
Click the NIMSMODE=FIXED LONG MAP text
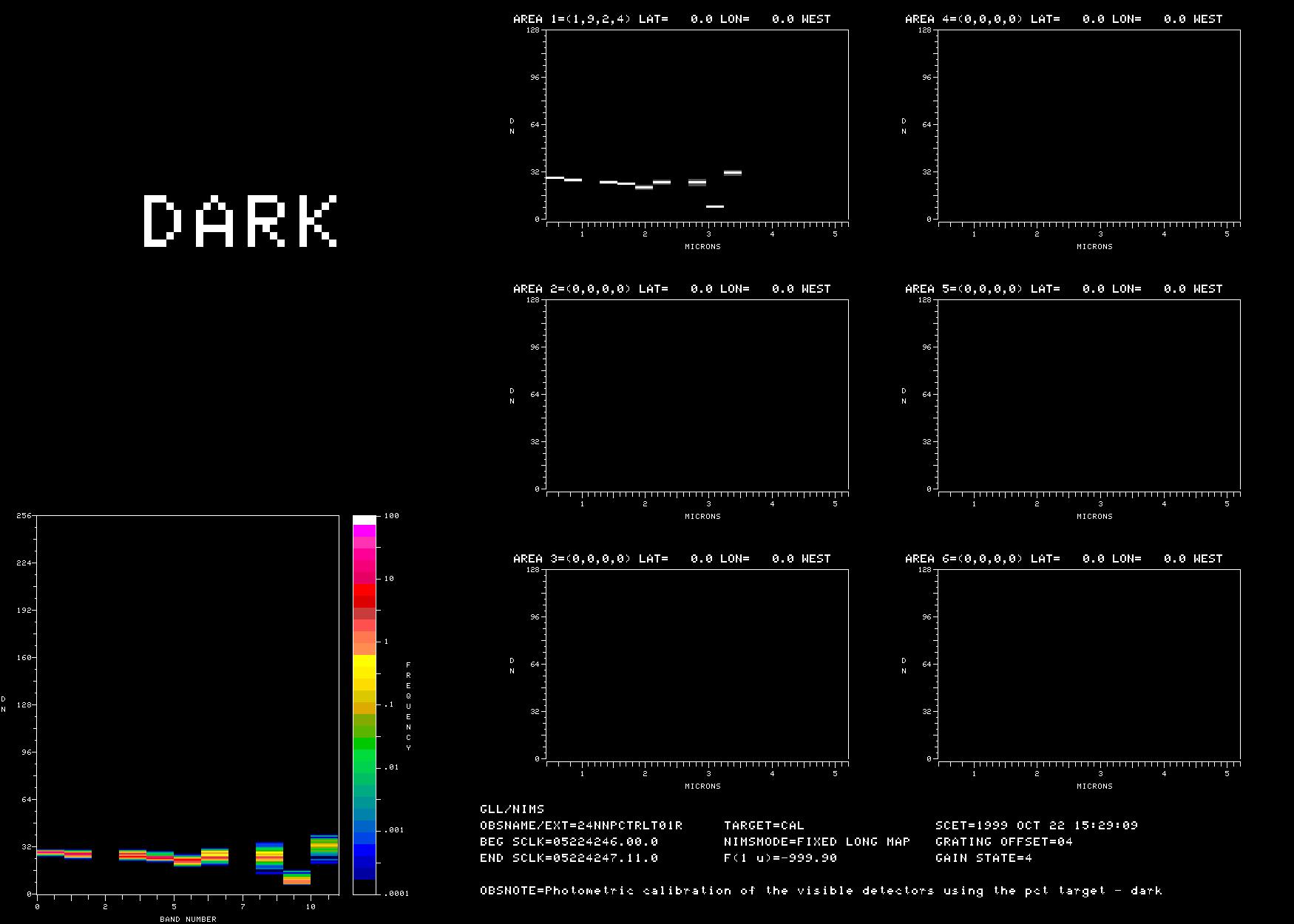817,842
